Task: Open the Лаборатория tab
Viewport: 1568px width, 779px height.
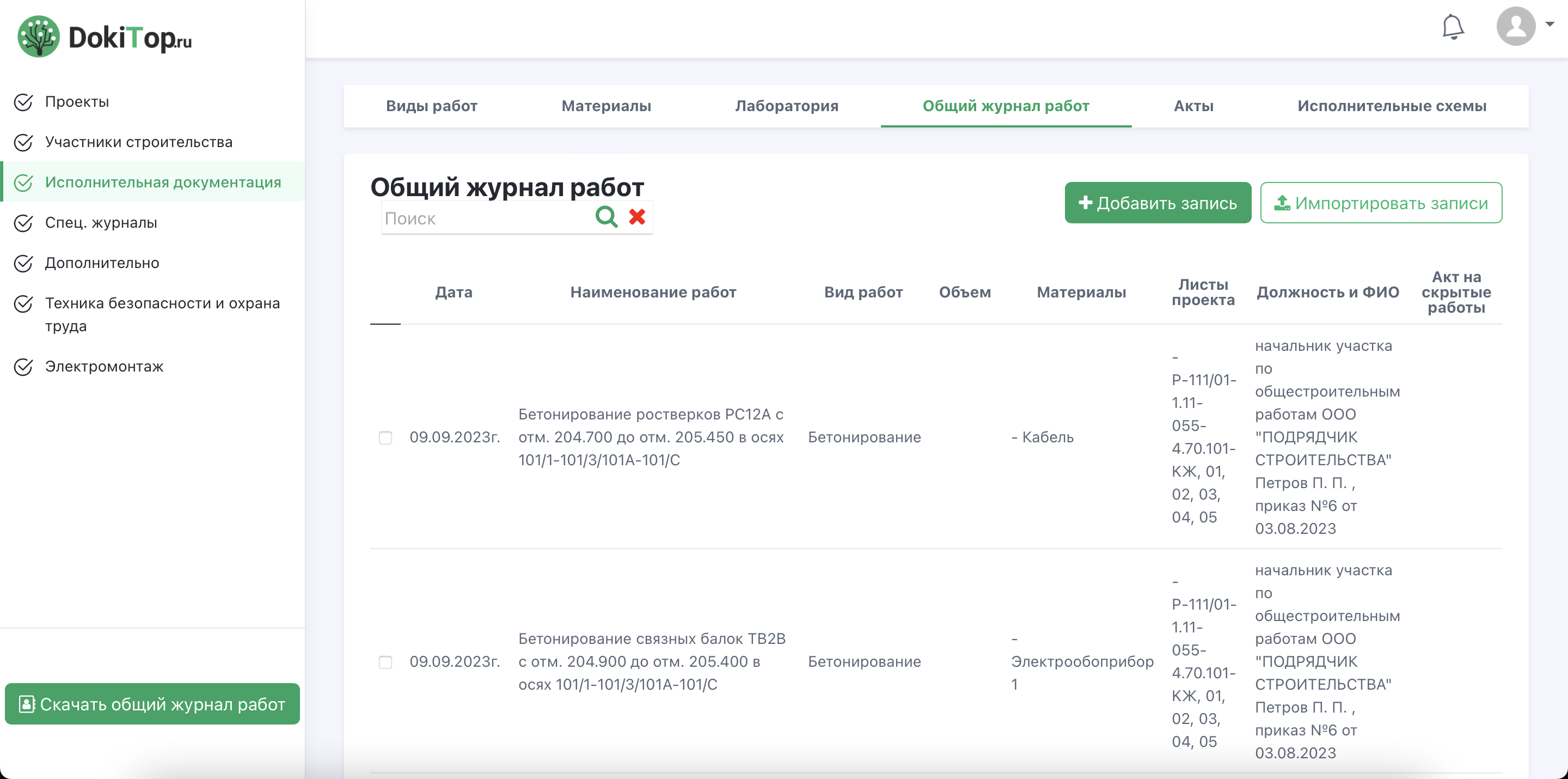Action: pos(786,106)
